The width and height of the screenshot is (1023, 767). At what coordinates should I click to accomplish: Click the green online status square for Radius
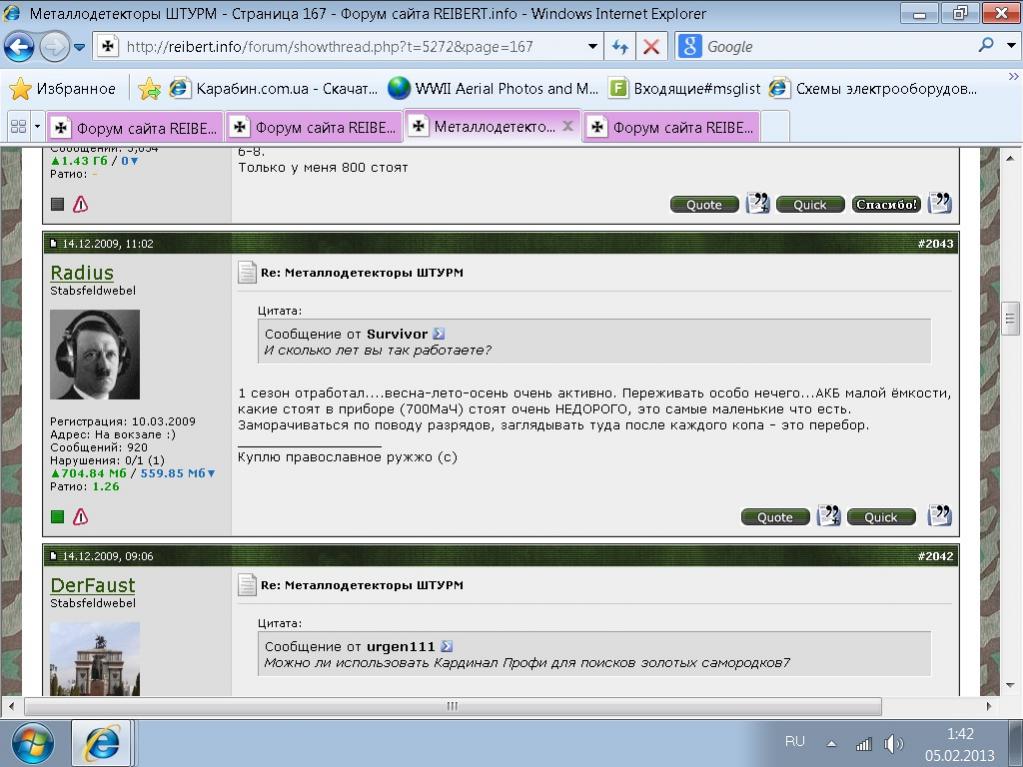57,517
